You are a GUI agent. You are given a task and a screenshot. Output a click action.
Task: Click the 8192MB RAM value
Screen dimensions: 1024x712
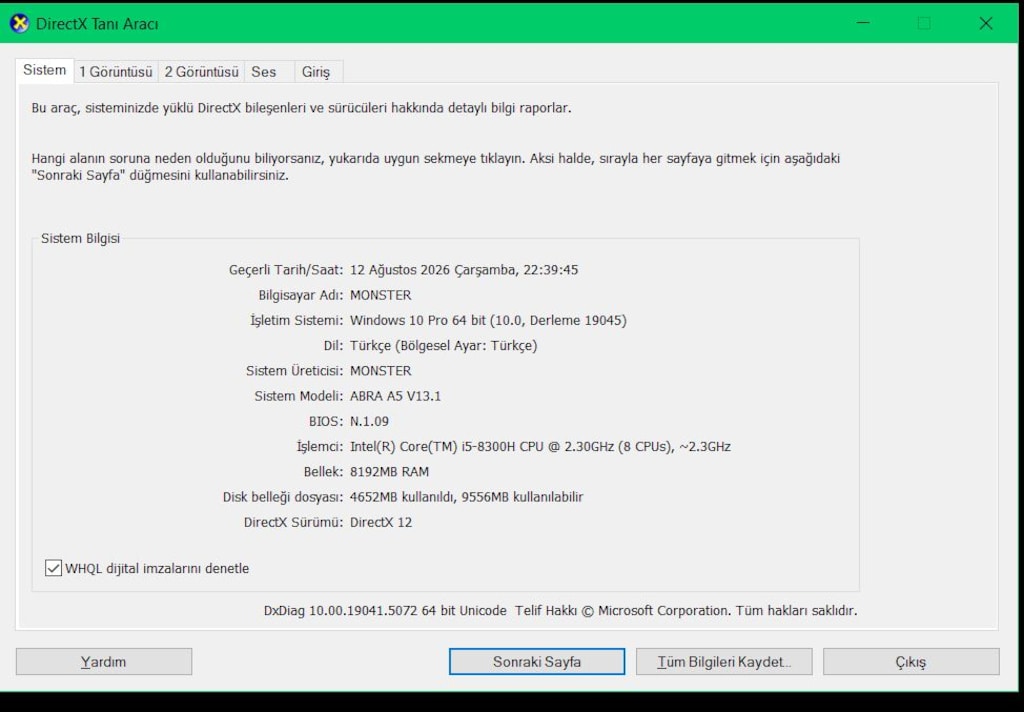click(x=389, y=472)
